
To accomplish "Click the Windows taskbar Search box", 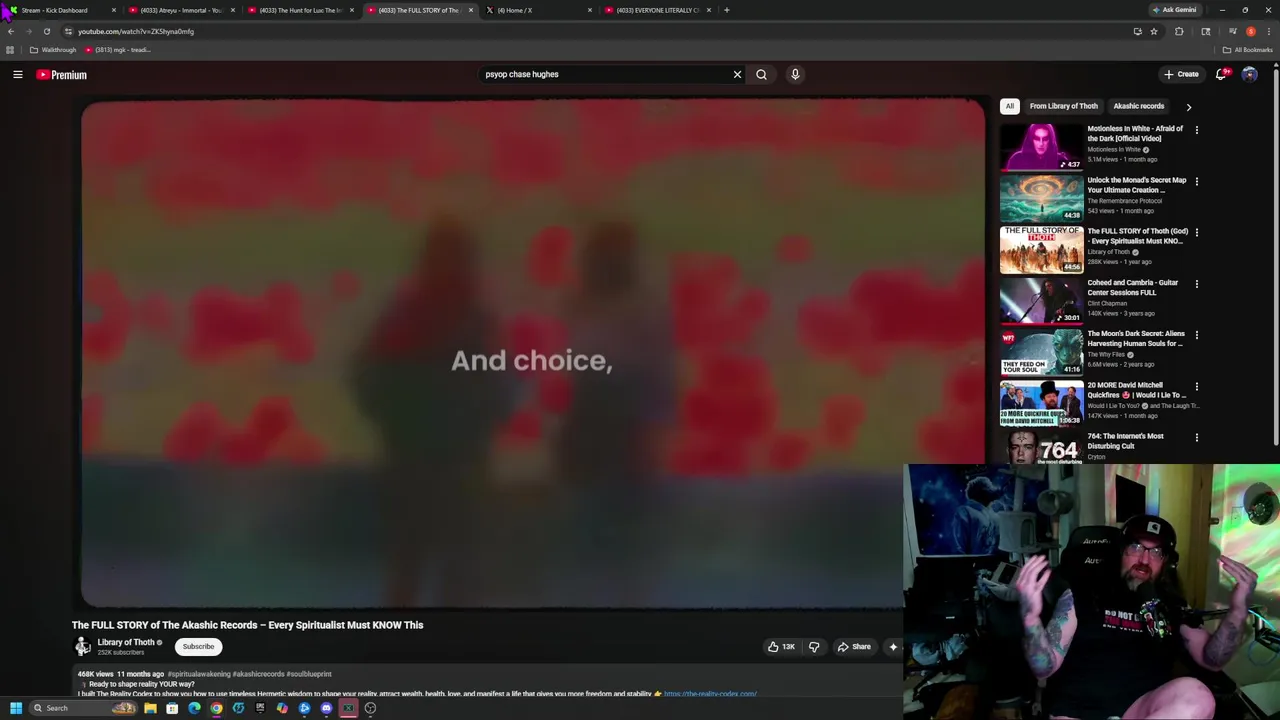I will point(83,708).
